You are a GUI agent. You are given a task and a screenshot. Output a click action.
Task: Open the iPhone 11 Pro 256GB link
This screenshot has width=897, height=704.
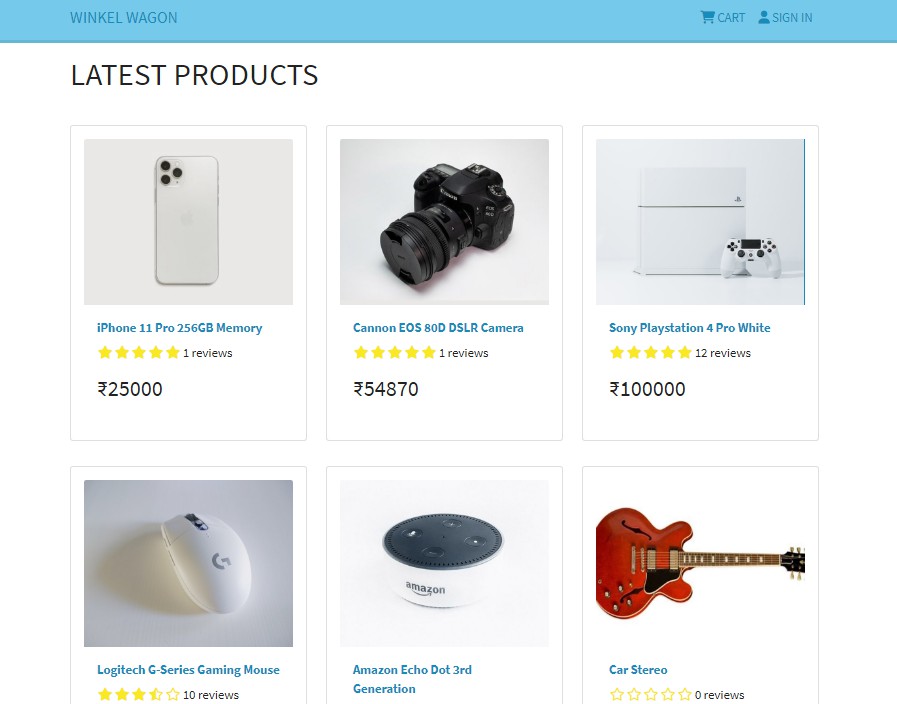click(x=179, y=327)
